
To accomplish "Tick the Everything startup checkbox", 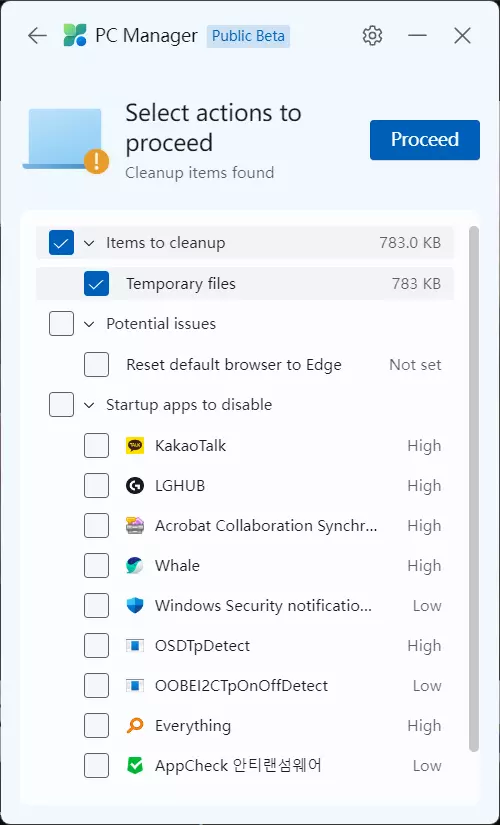I will [x=96, y=726].
